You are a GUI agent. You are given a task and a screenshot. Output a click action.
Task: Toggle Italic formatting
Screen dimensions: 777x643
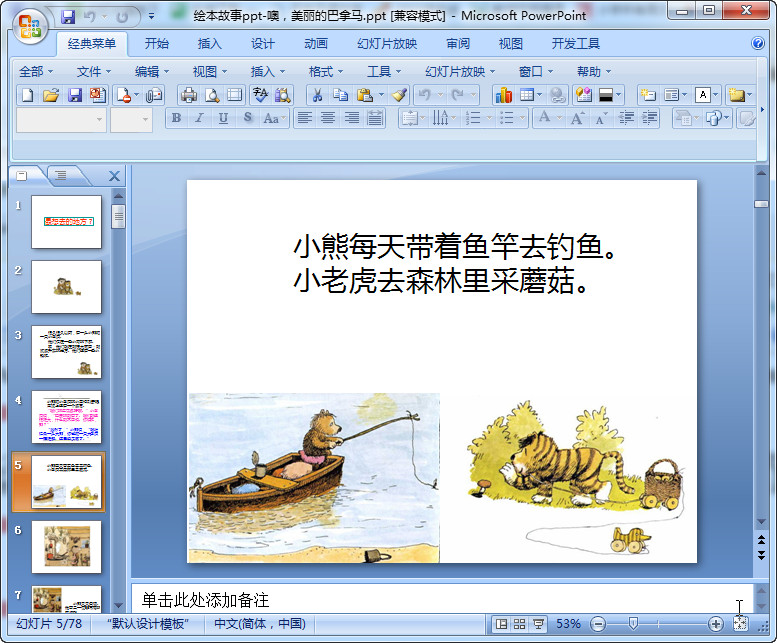199,118
